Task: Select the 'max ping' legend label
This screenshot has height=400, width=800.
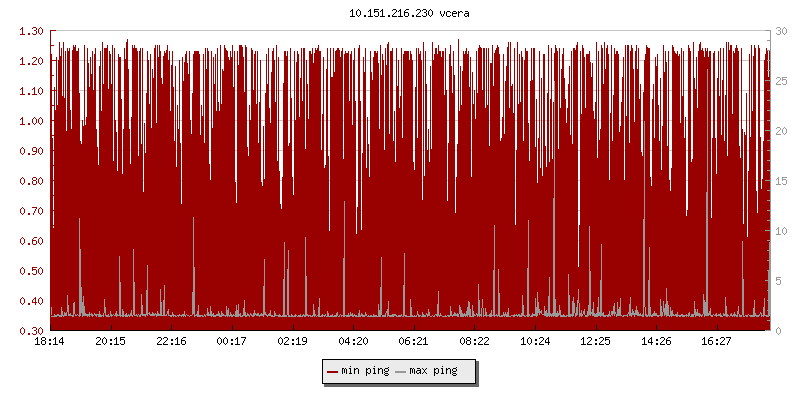Action: pos(433,371)
